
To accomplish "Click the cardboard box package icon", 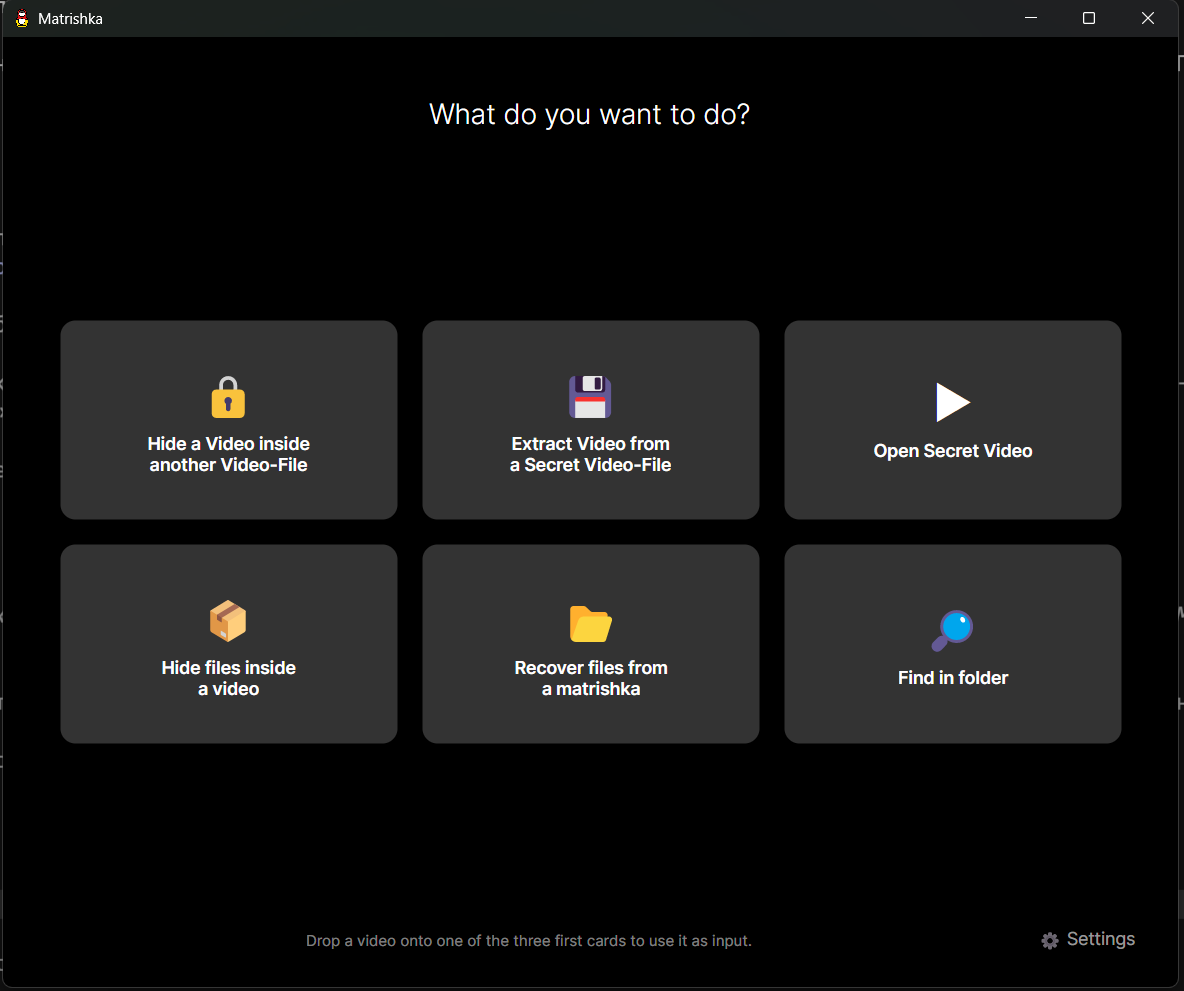I will pyautogui.click(x=228, y=621).
